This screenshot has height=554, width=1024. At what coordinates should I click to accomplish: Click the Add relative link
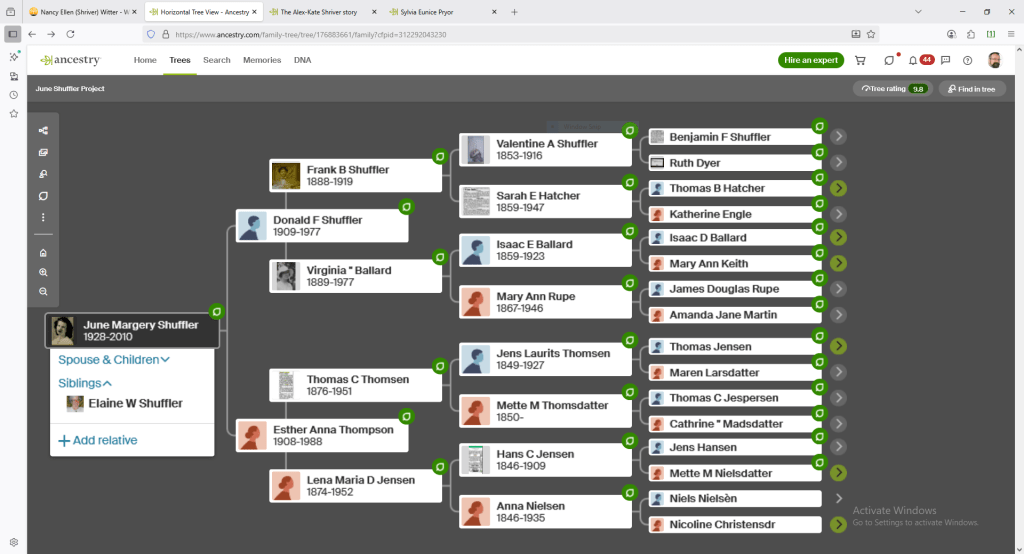(98, 440)
